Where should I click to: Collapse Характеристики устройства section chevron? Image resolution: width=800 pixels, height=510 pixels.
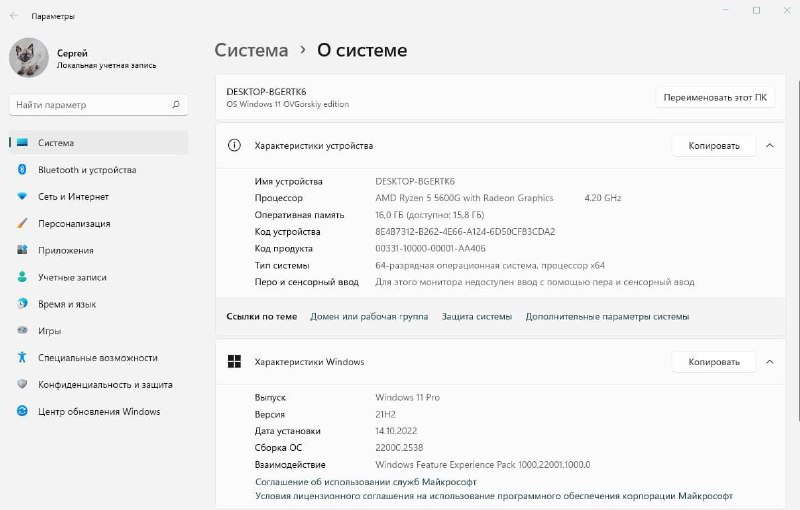click(769, 146)
